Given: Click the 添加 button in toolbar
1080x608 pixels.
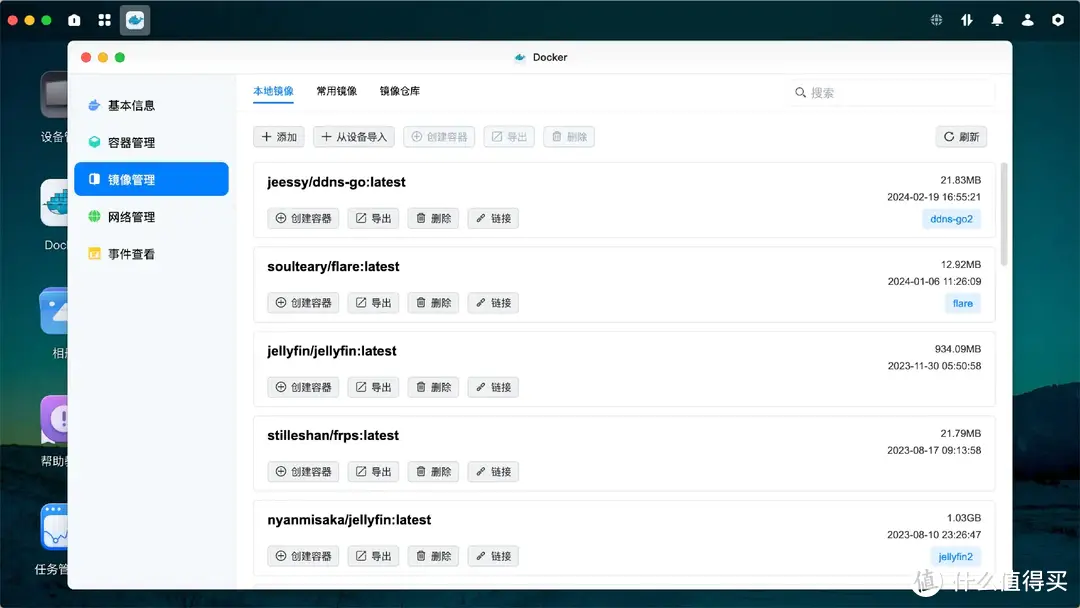Looking at the screenshot, I should click(x=279, y=137).
